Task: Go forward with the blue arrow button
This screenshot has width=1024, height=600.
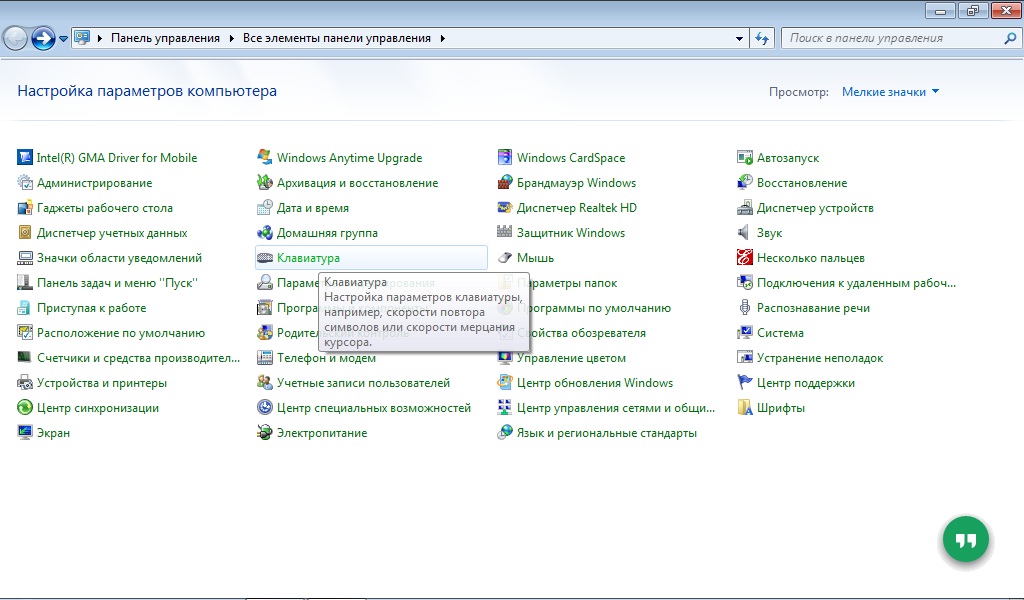Action: pyautogui.click(x=43, y=39)
